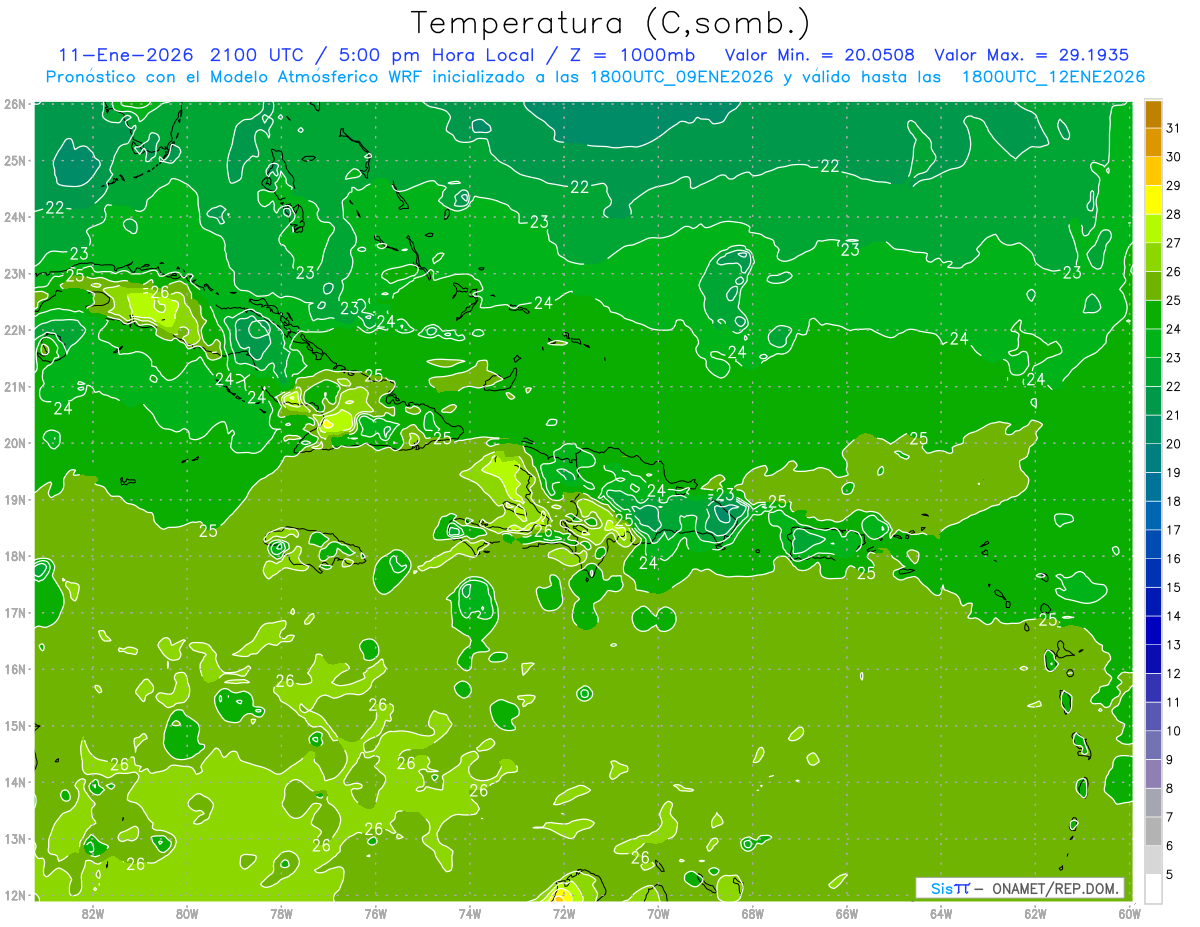1200x927 pixels.
Task: Click the 'Temperatura (C,somb.)' title
Action: (x=611, y=23)
